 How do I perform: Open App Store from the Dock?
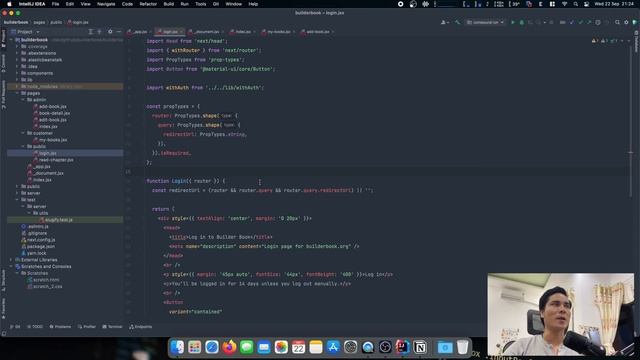333,347
